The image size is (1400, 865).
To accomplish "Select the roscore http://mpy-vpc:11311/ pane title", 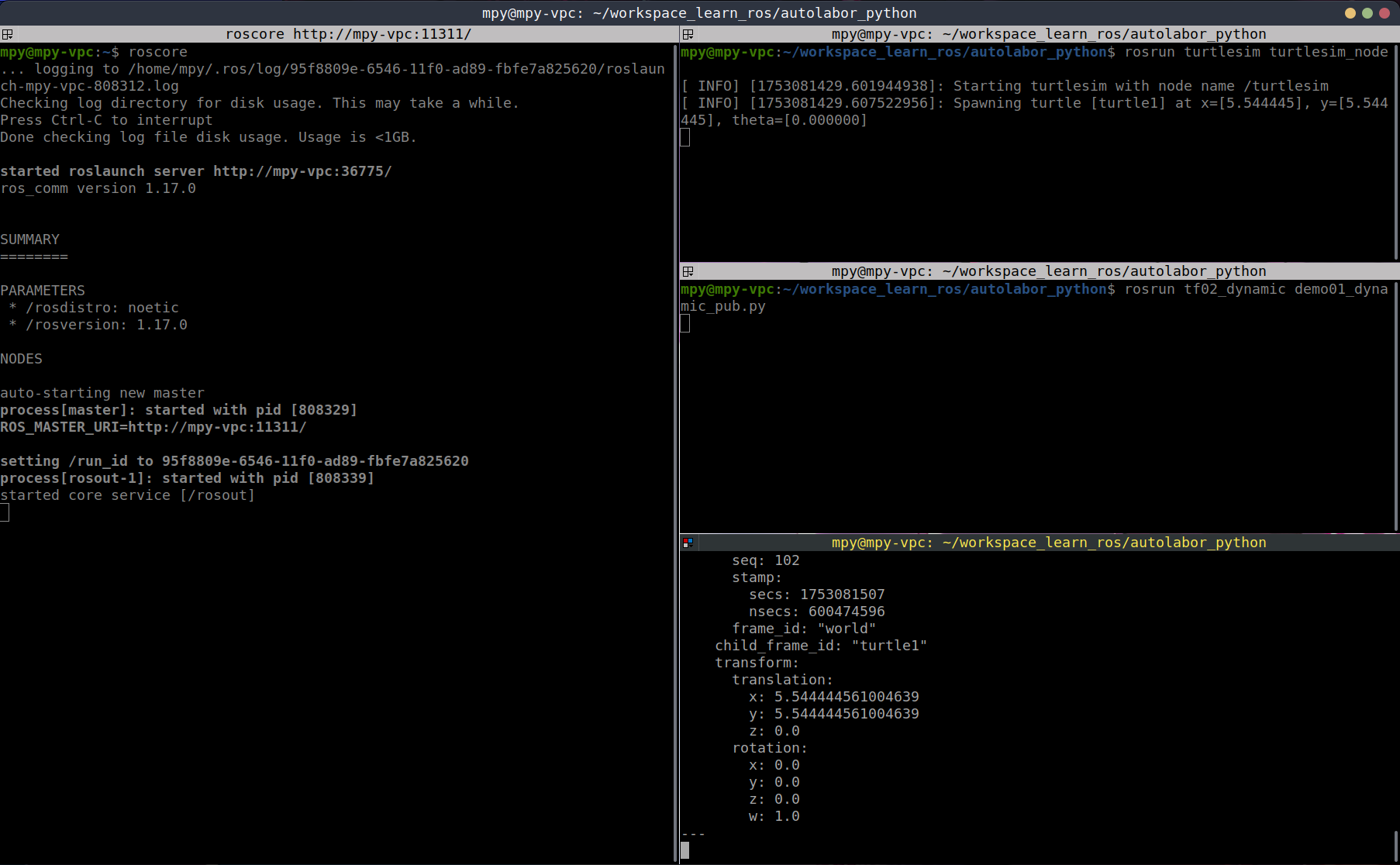I will click(348, 34).
